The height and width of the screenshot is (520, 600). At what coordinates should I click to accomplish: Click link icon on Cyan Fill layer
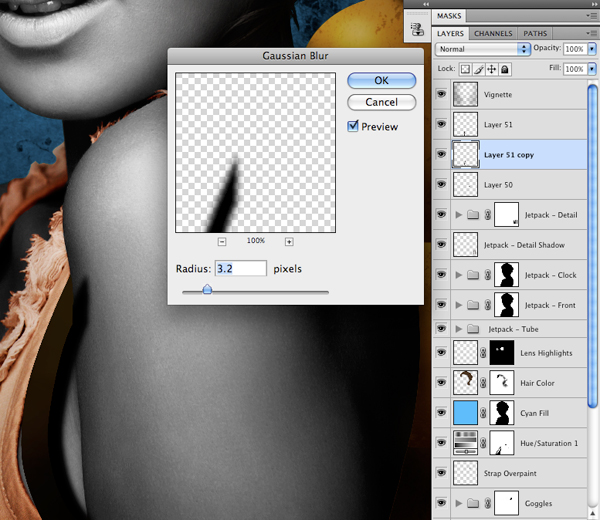pyautogui.click(x=483, y=413)
